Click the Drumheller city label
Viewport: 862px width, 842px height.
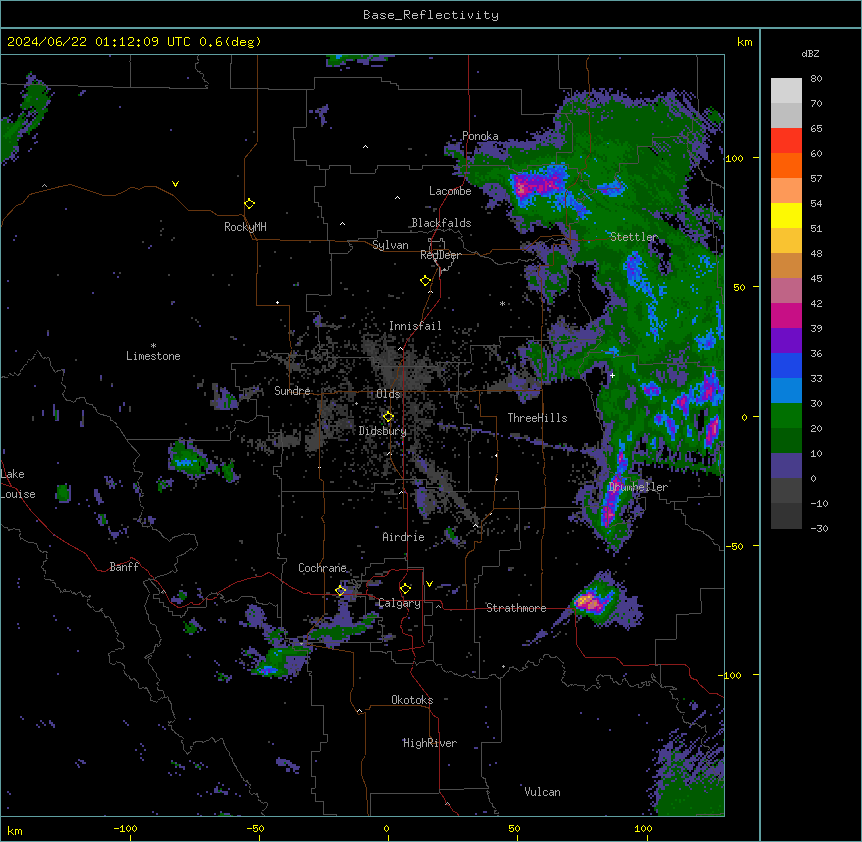coord(638,487)
